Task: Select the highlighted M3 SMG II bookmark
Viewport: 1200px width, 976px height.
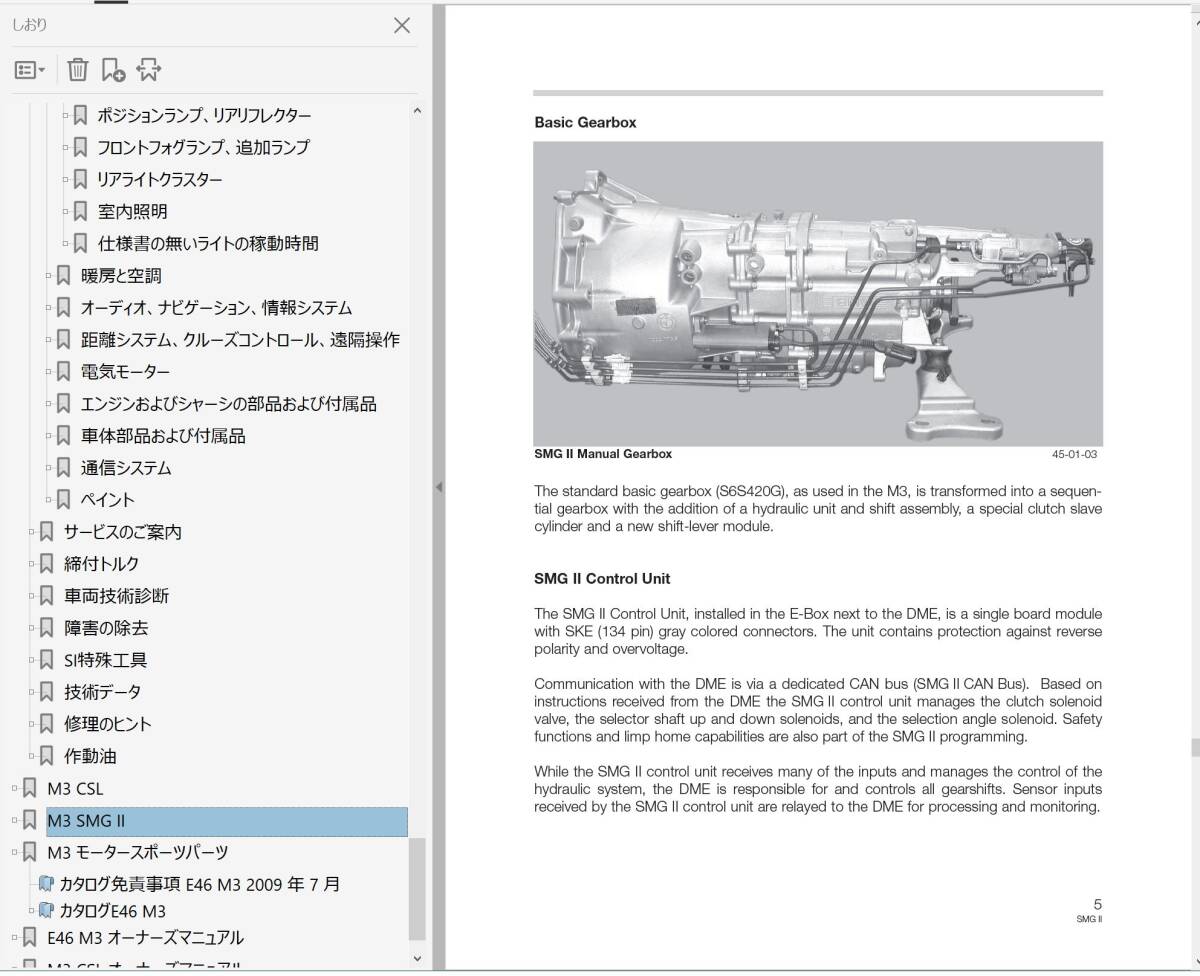Action: (227, 822)
